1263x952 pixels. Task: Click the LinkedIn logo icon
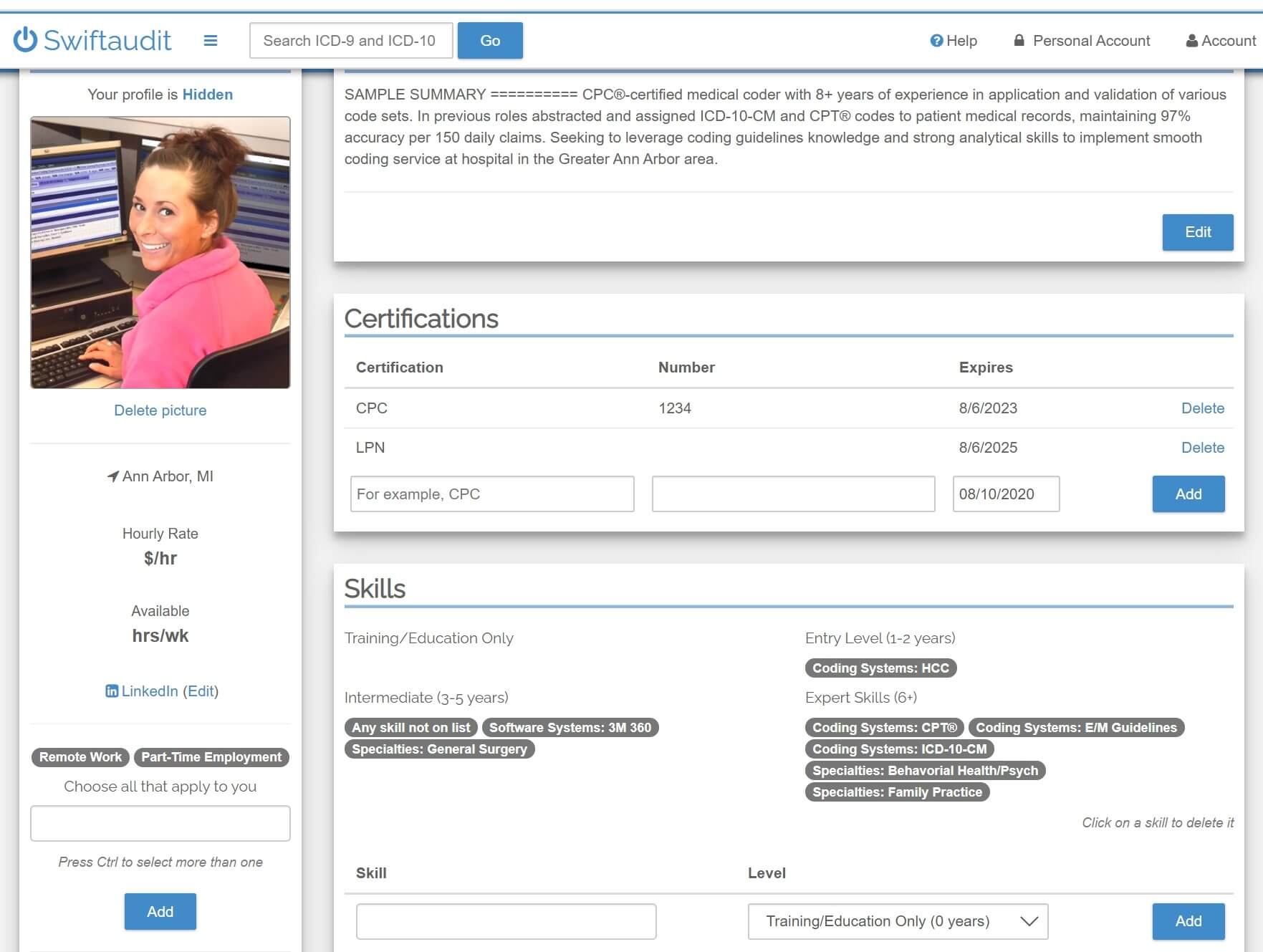(x=112, y=691)
